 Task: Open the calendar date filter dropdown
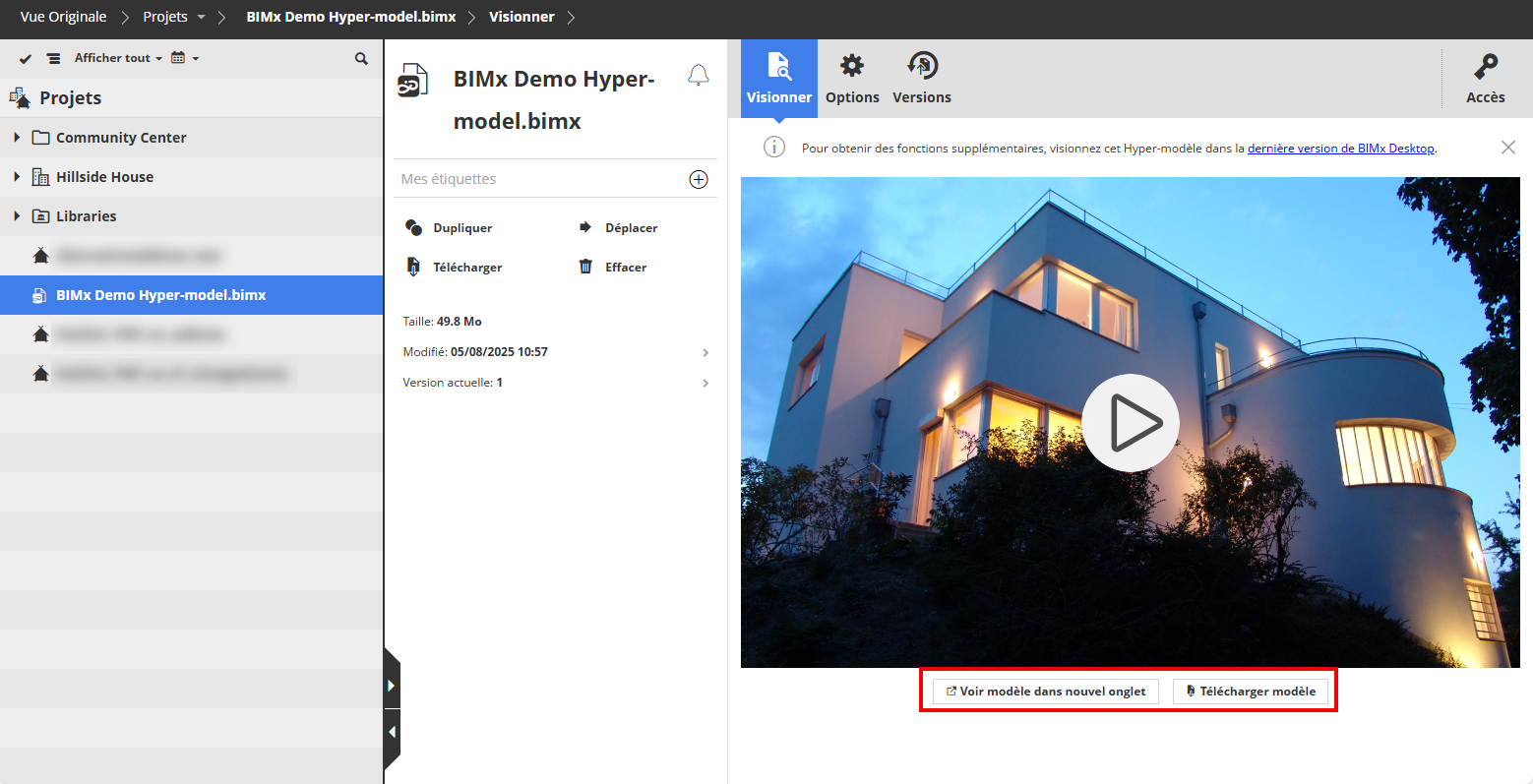click(x=184, y=59)
